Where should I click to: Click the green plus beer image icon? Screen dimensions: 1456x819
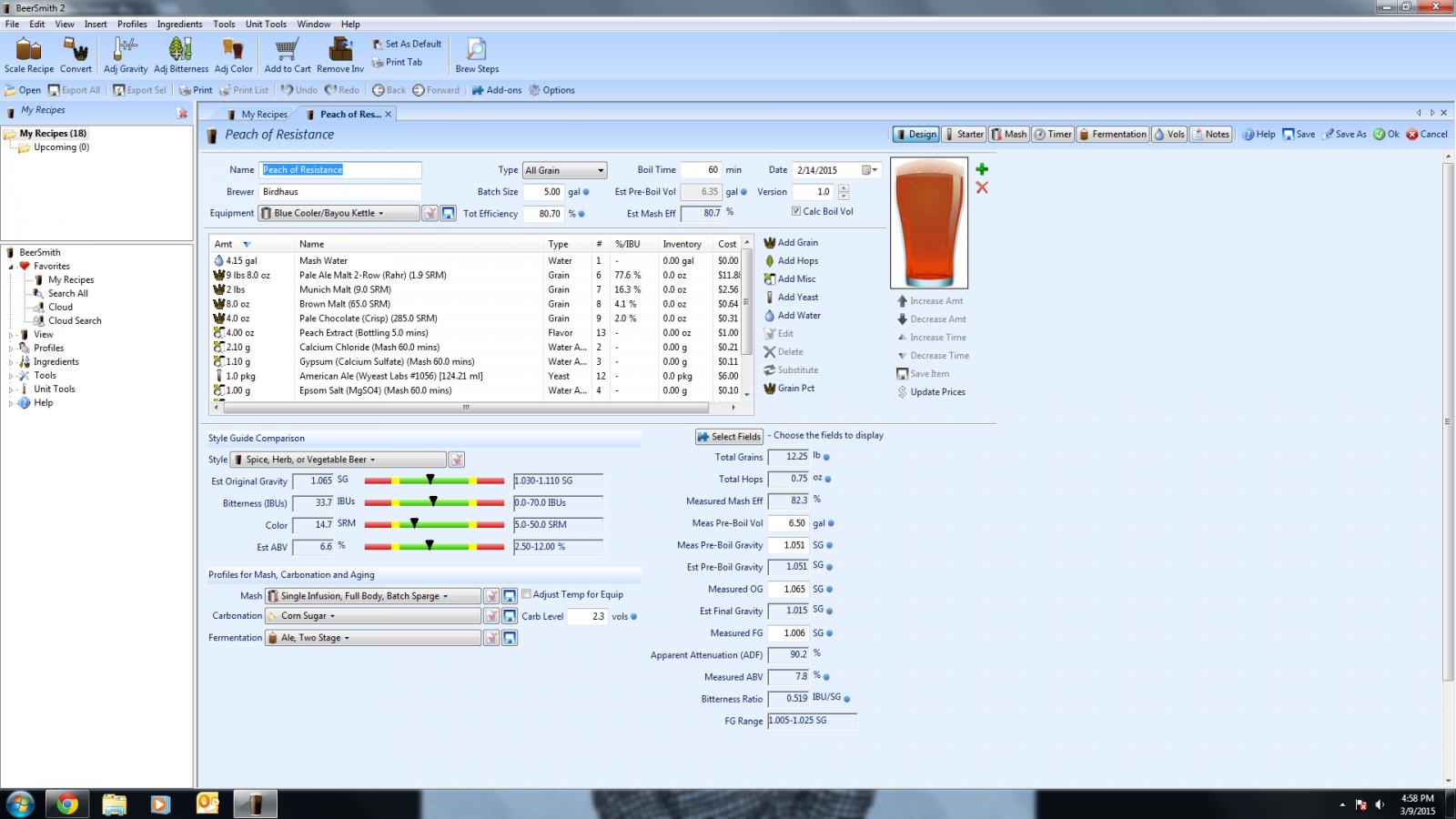(982, 169)
